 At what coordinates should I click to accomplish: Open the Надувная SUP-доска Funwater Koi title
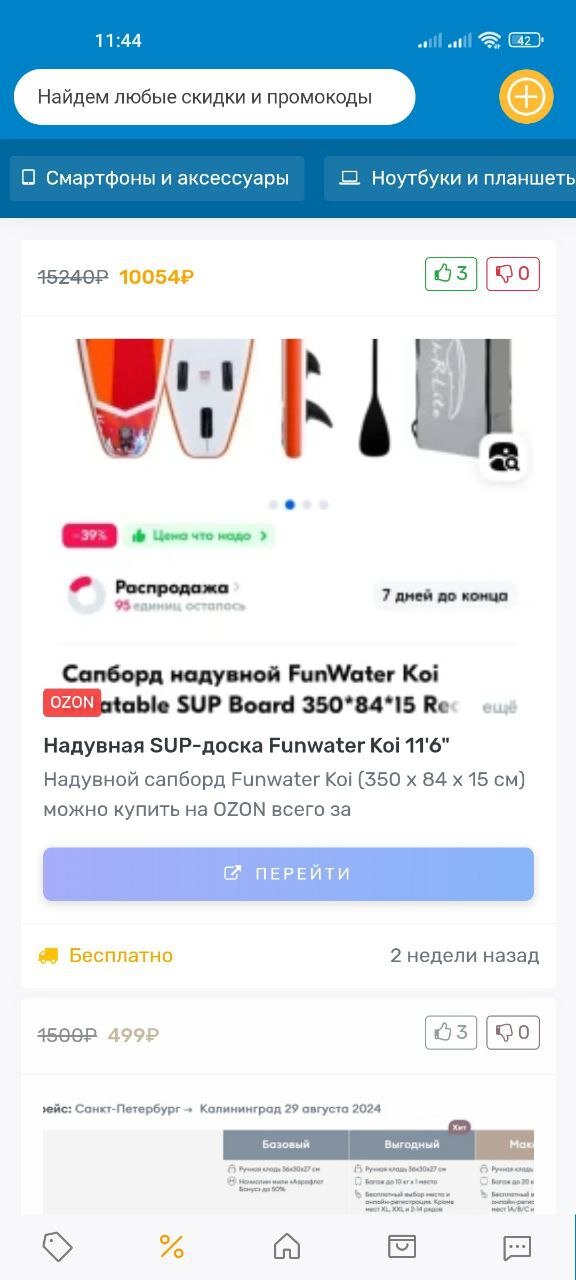[x=246, y=745]
